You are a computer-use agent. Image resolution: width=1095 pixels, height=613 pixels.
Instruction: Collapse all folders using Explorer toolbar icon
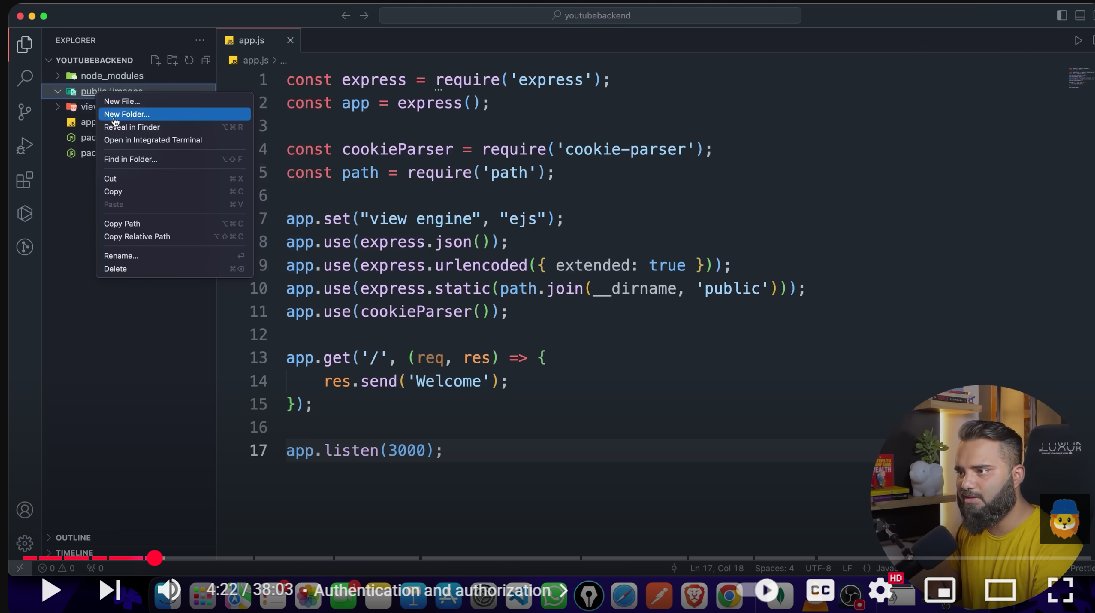[205, 60]
